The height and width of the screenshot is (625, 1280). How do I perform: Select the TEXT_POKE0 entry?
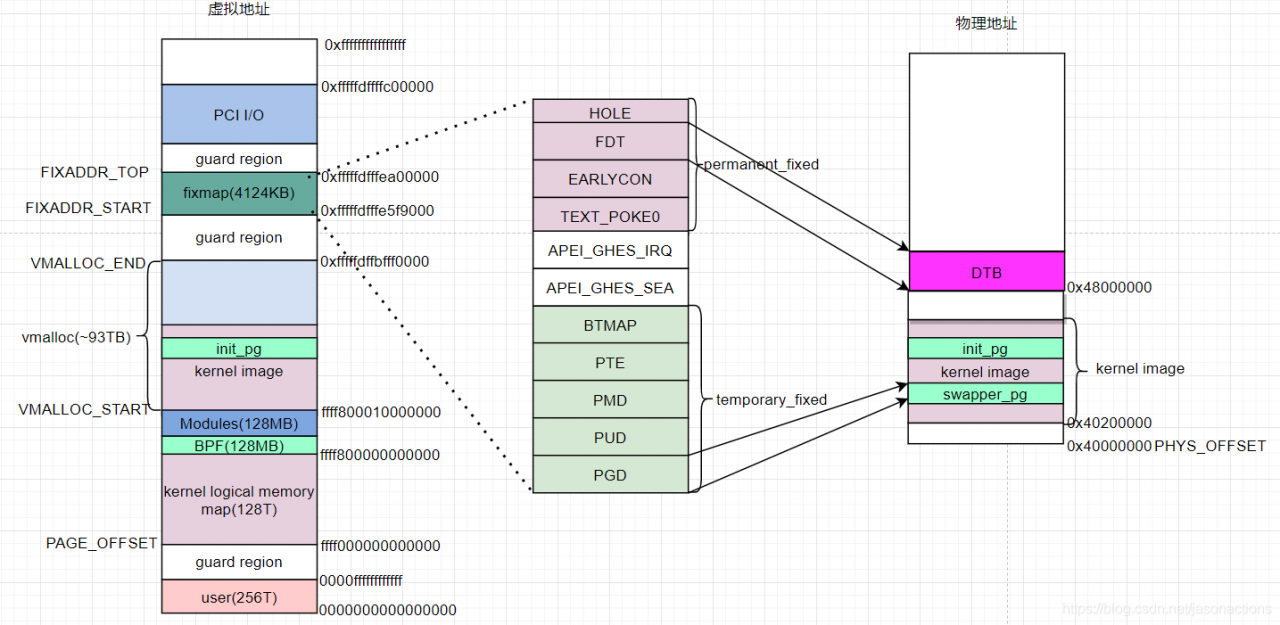click(610, 215)
